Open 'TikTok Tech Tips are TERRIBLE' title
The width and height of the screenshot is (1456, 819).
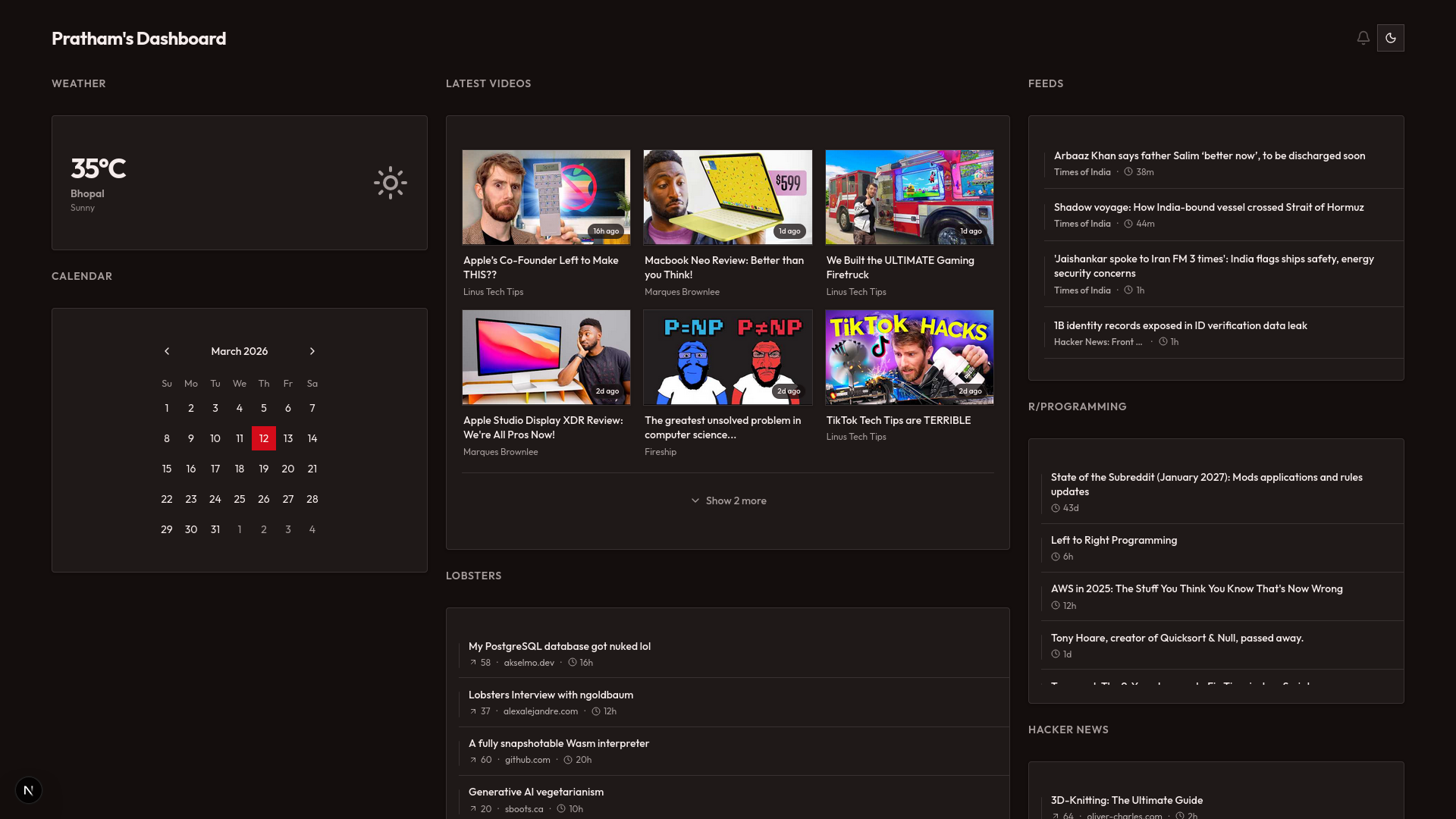(x=899, y=420)
